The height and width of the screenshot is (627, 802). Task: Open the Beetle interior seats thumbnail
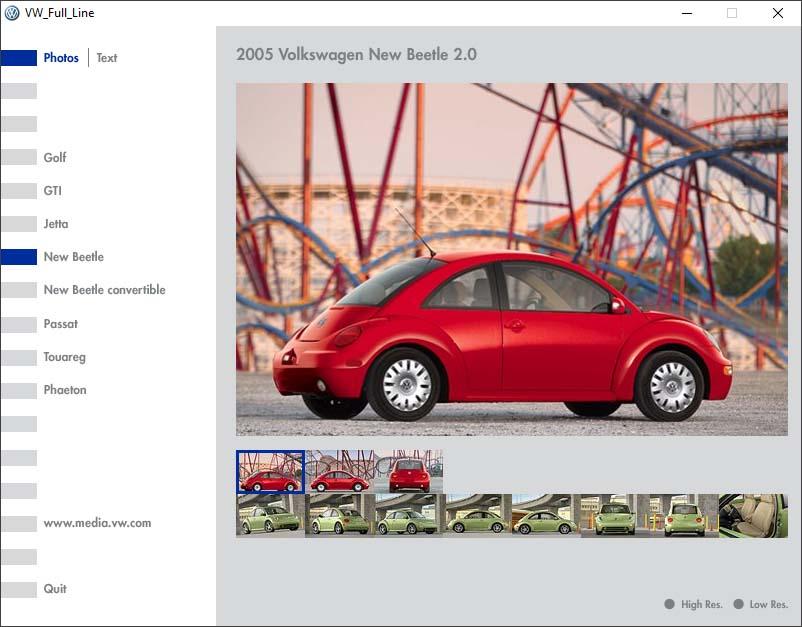(753, 516)
